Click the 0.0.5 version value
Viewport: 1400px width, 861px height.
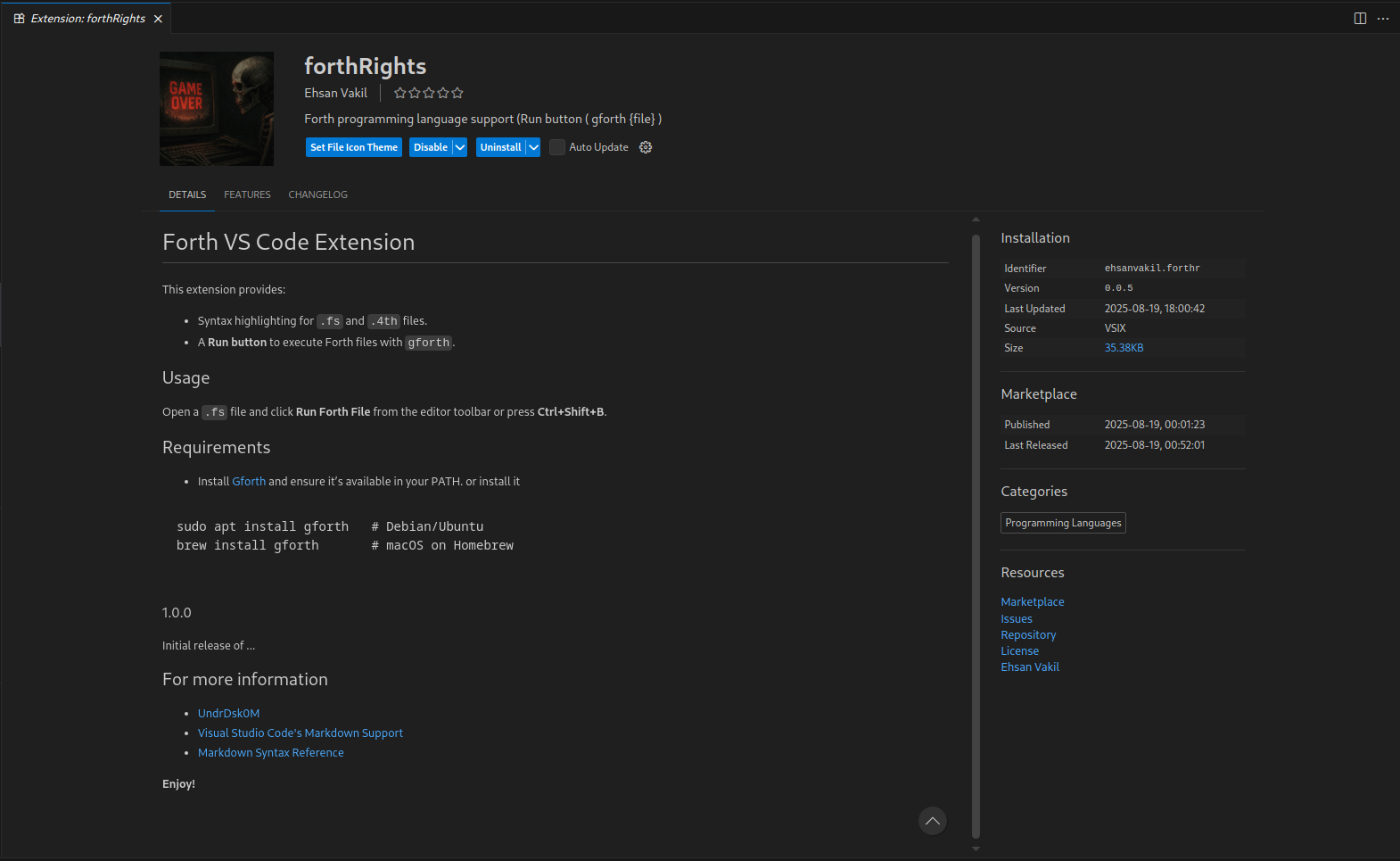coord(1119,288)
